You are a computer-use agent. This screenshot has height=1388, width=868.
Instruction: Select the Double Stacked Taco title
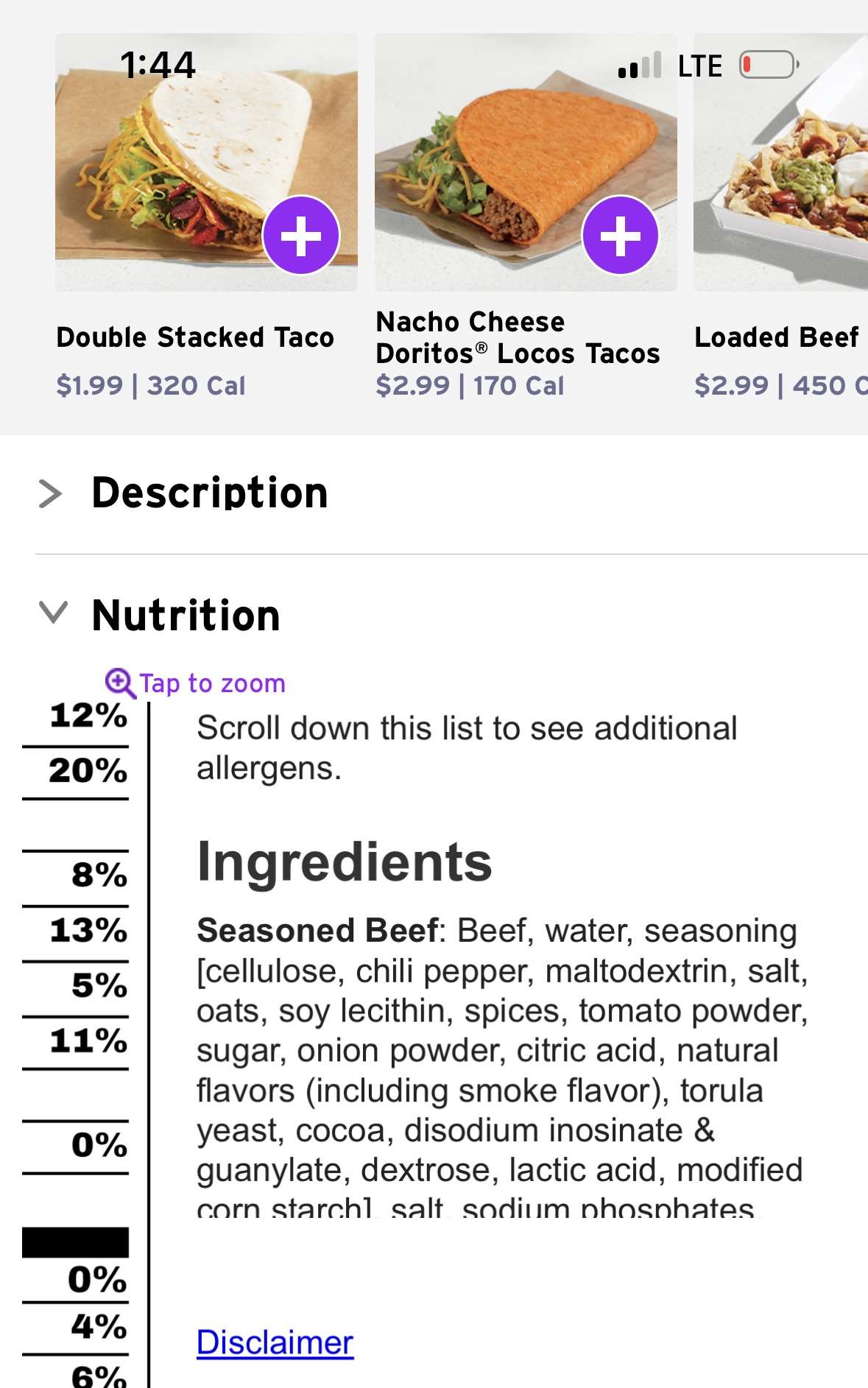(195, 337)
